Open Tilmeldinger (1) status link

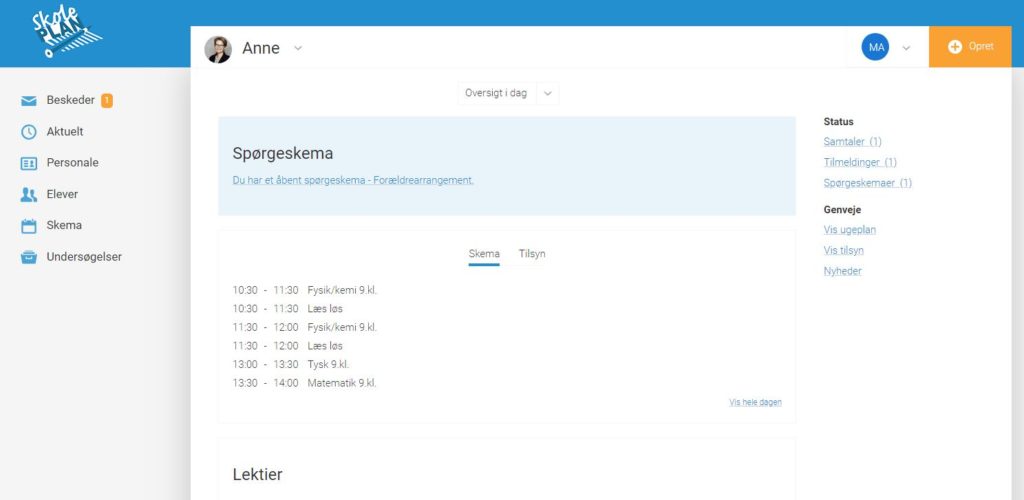tap(860, 163)
